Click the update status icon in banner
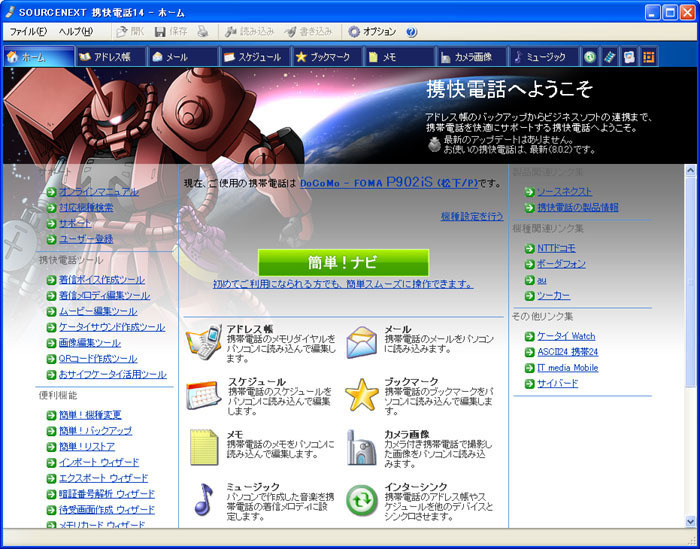Viewport: 700px width, 549px height. click(x=434, y=145)
